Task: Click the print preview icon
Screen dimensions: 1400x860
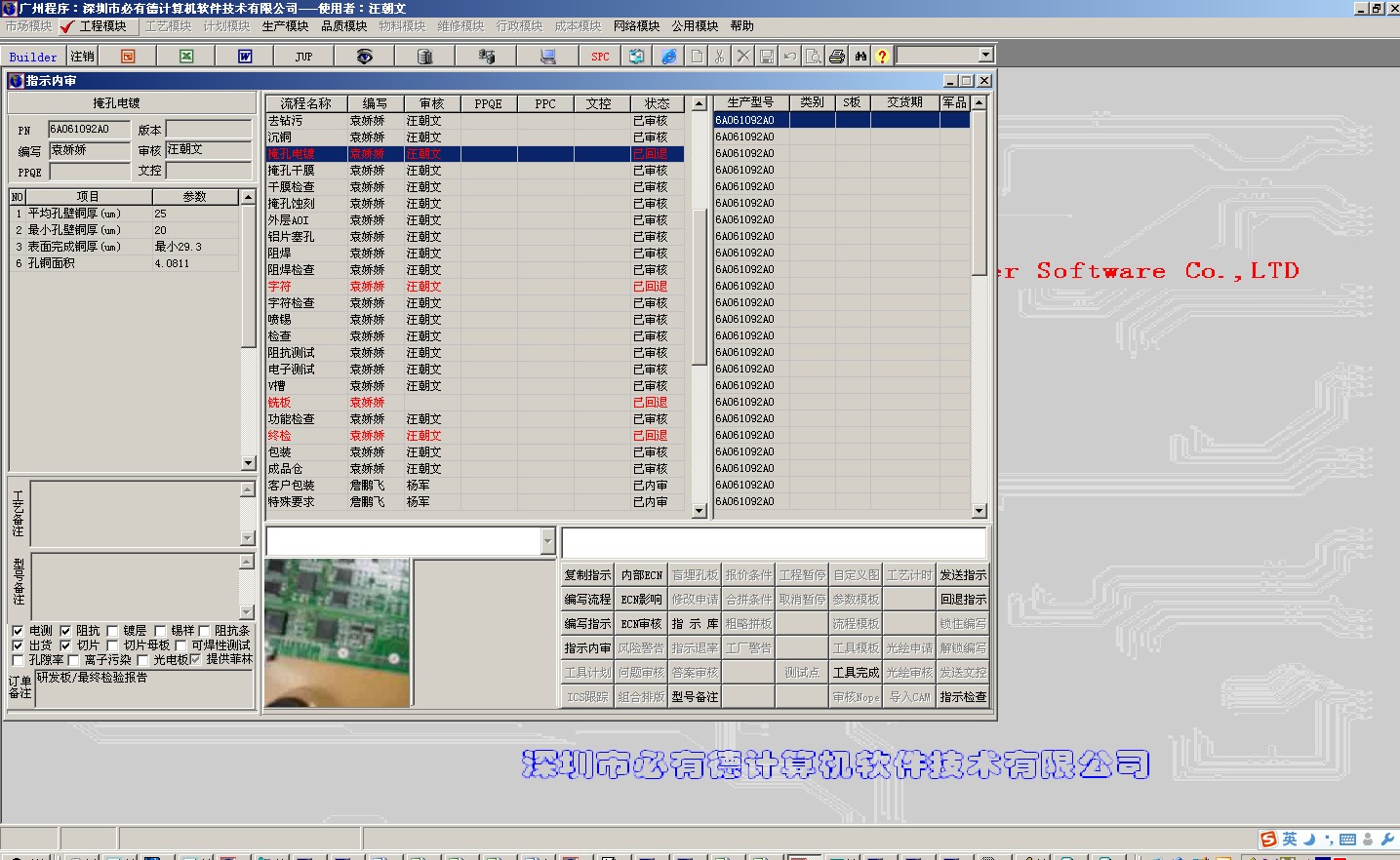Action: click(814, 57)
